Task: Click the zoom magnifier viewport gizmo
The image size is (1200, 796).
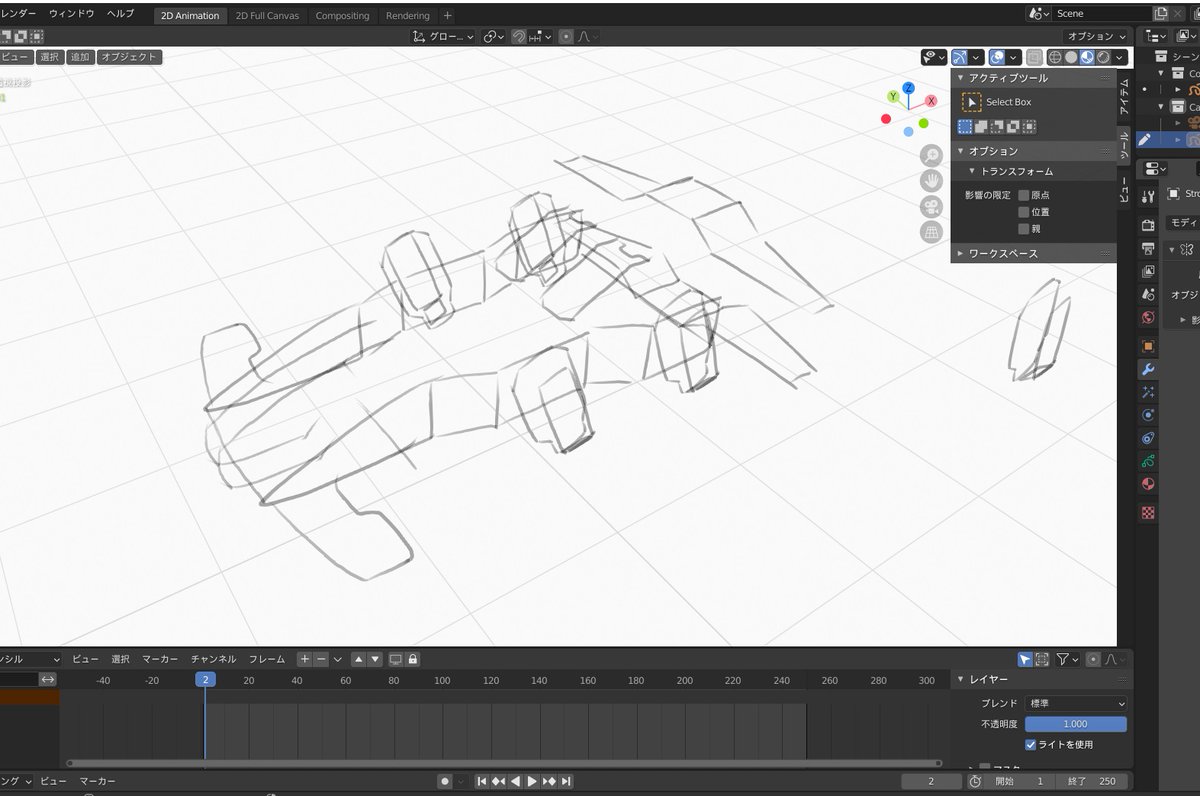Action: tap(931, 156)
